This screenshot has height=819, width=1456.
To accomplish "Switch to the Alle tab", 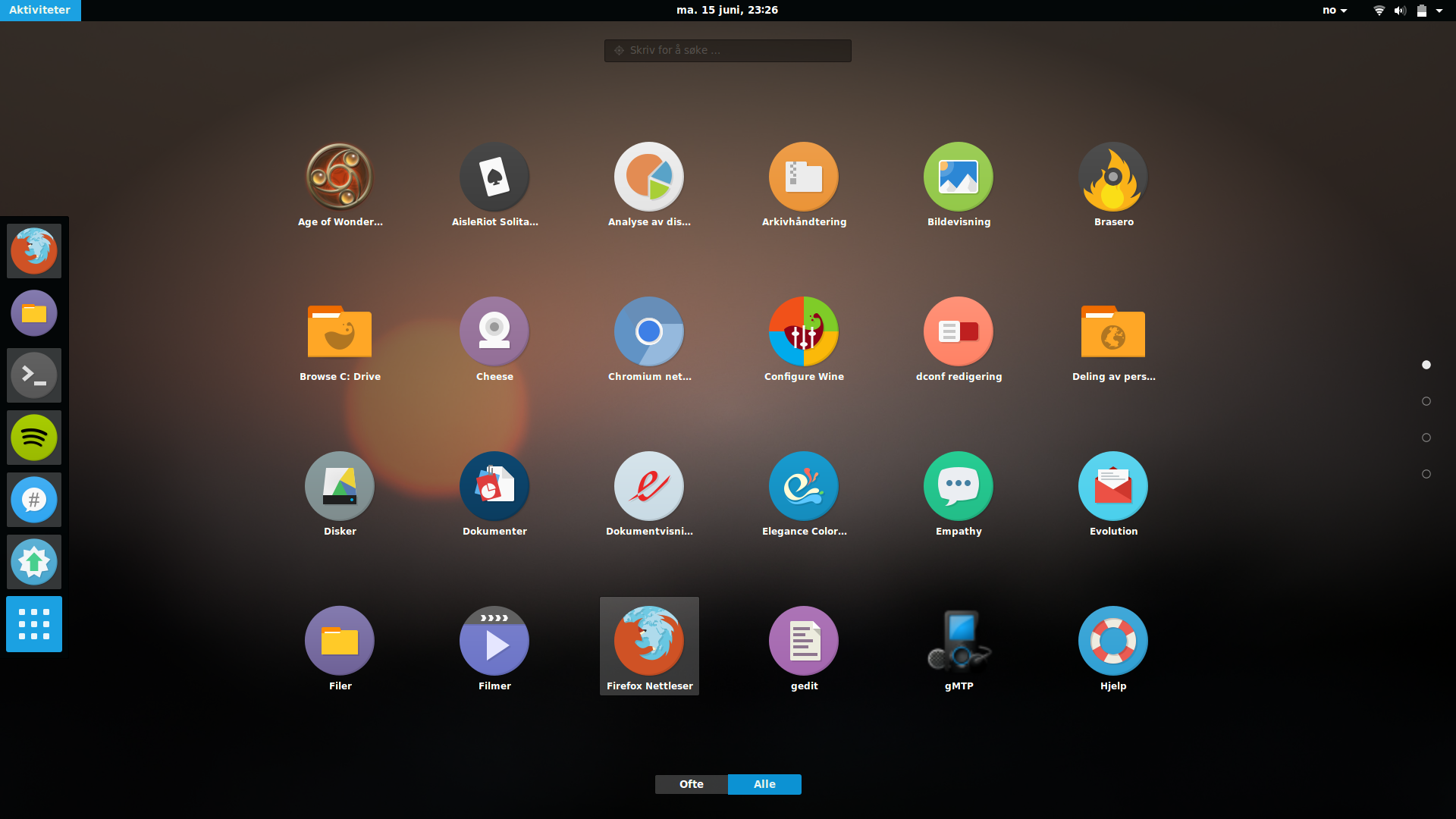I will (764, 784).
